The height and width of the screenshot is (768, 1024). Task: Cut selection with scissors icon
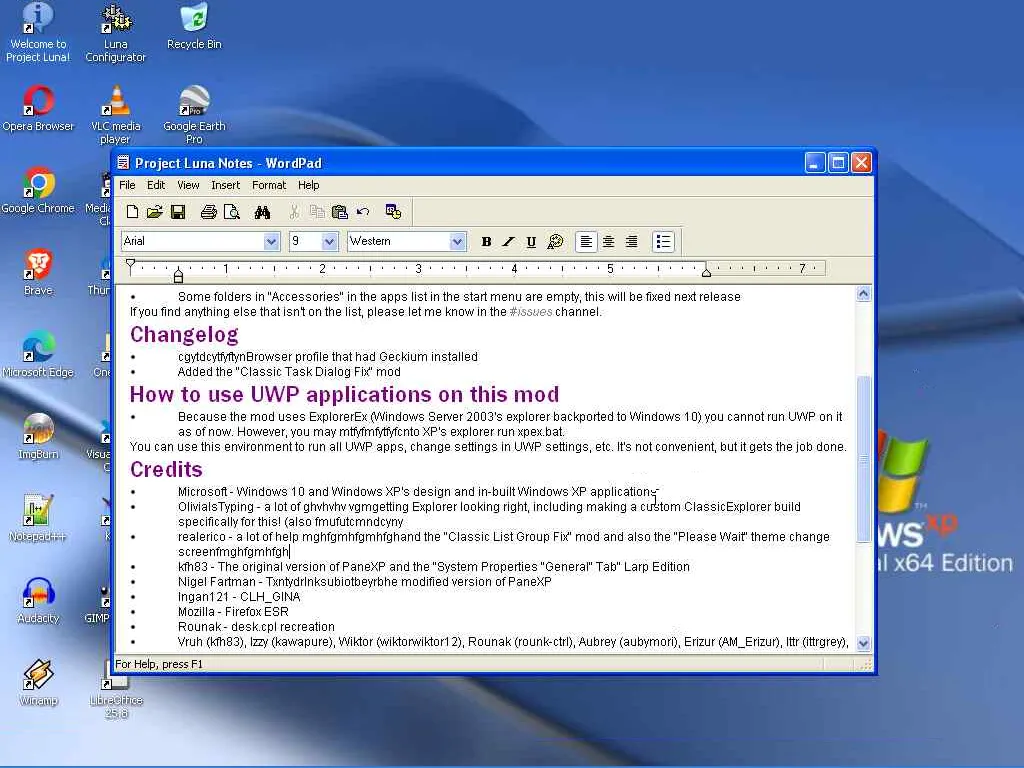(x=294, y=212)
